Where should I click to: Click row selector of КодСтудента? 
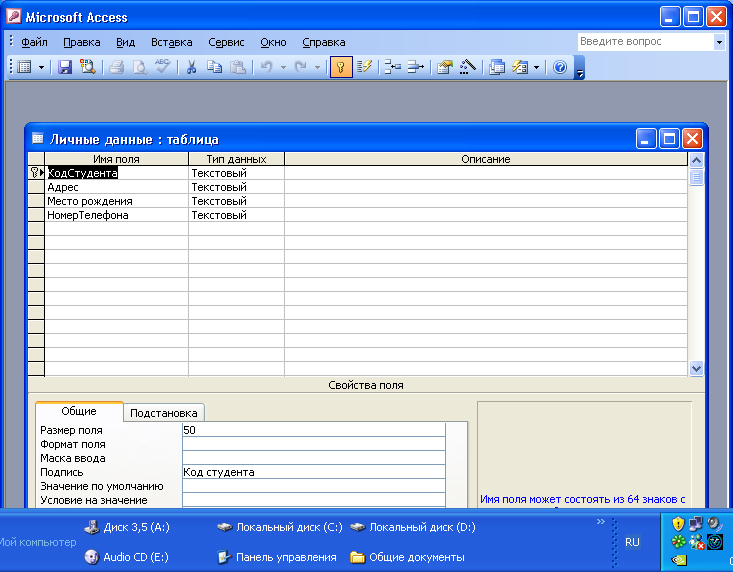tap(36, 173)
